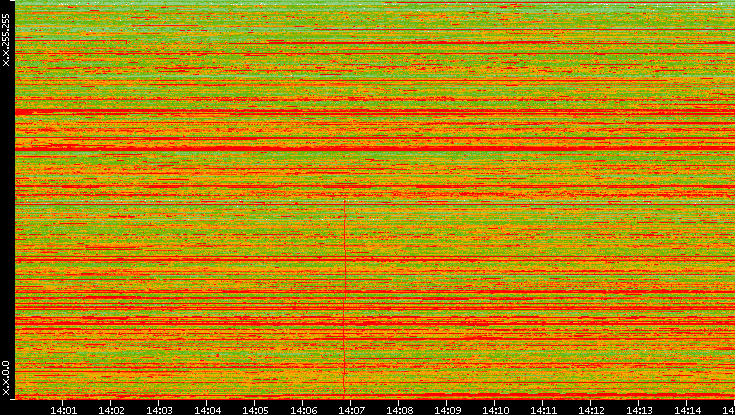Click the 14:04 time axis label
This screenshot has width=735, height=415.
coord(207,410)
